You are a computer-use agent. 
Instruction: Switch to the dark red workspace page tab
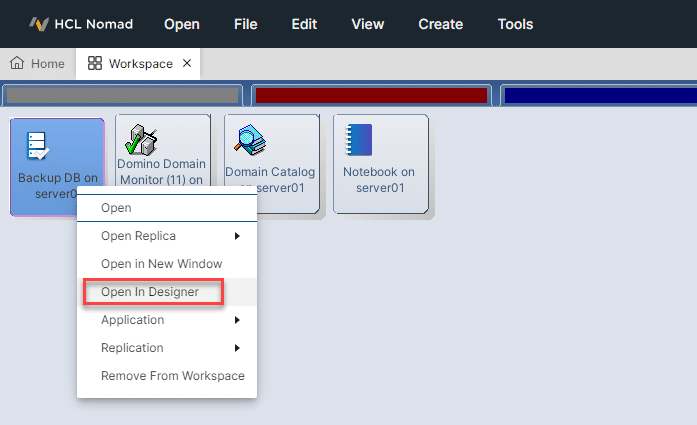371,95
